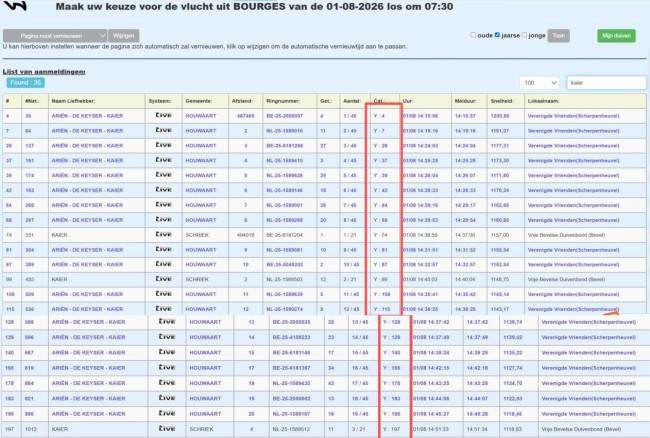Click the grey Toon button

tap(558, 36)
